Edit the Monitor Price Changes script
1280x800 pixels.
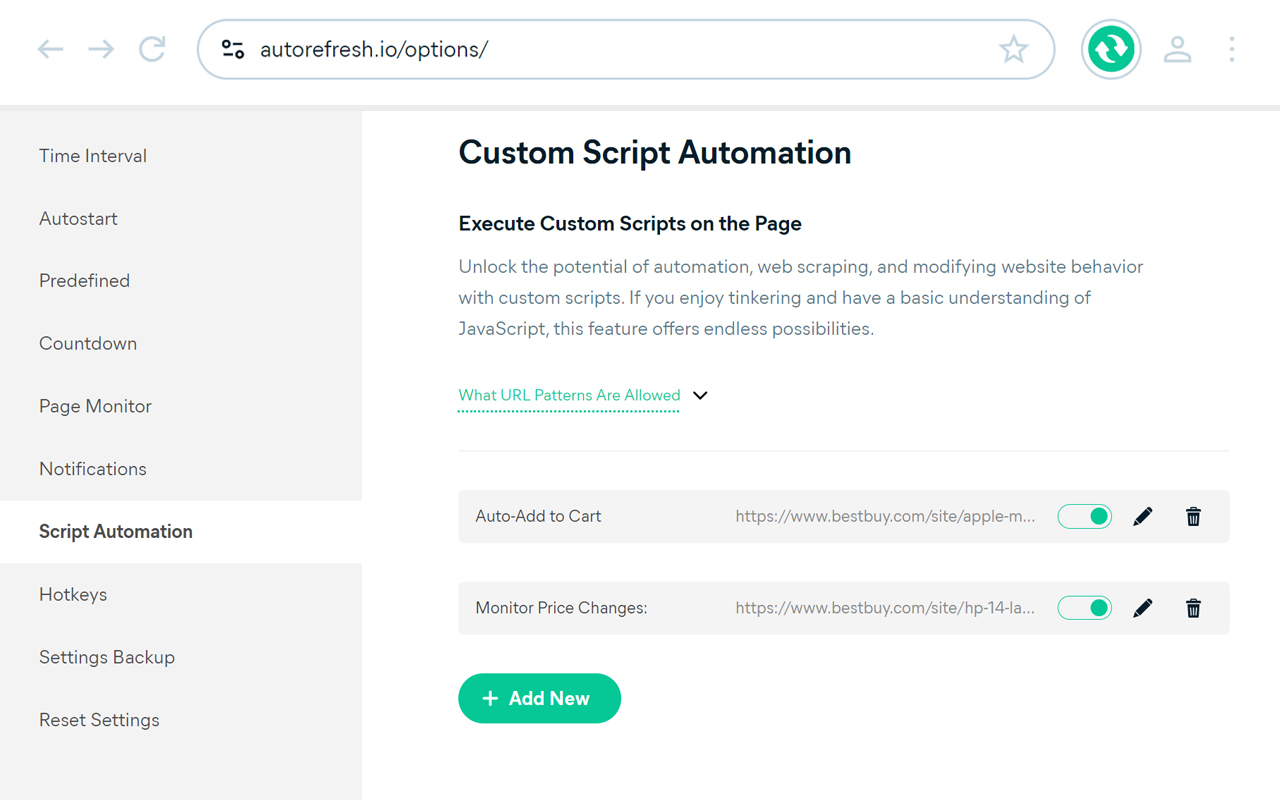click(1142, 608)
